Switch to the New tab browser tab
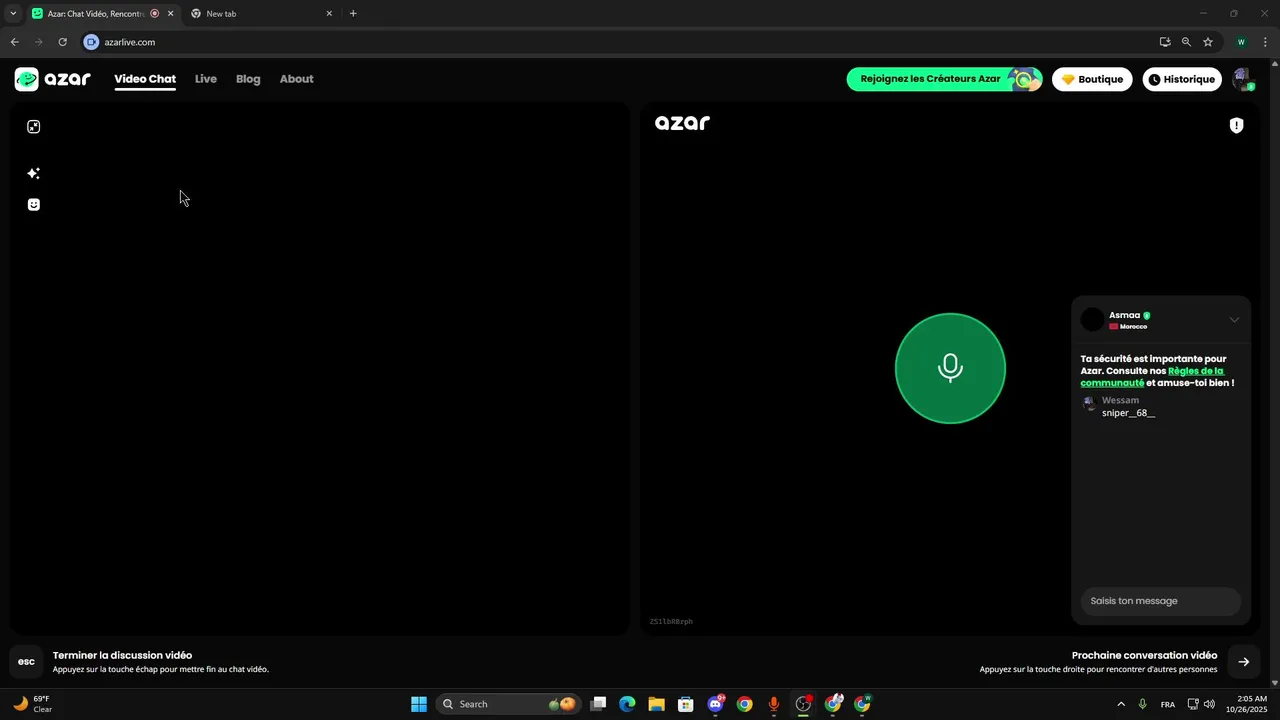 [x=262, y=14]
